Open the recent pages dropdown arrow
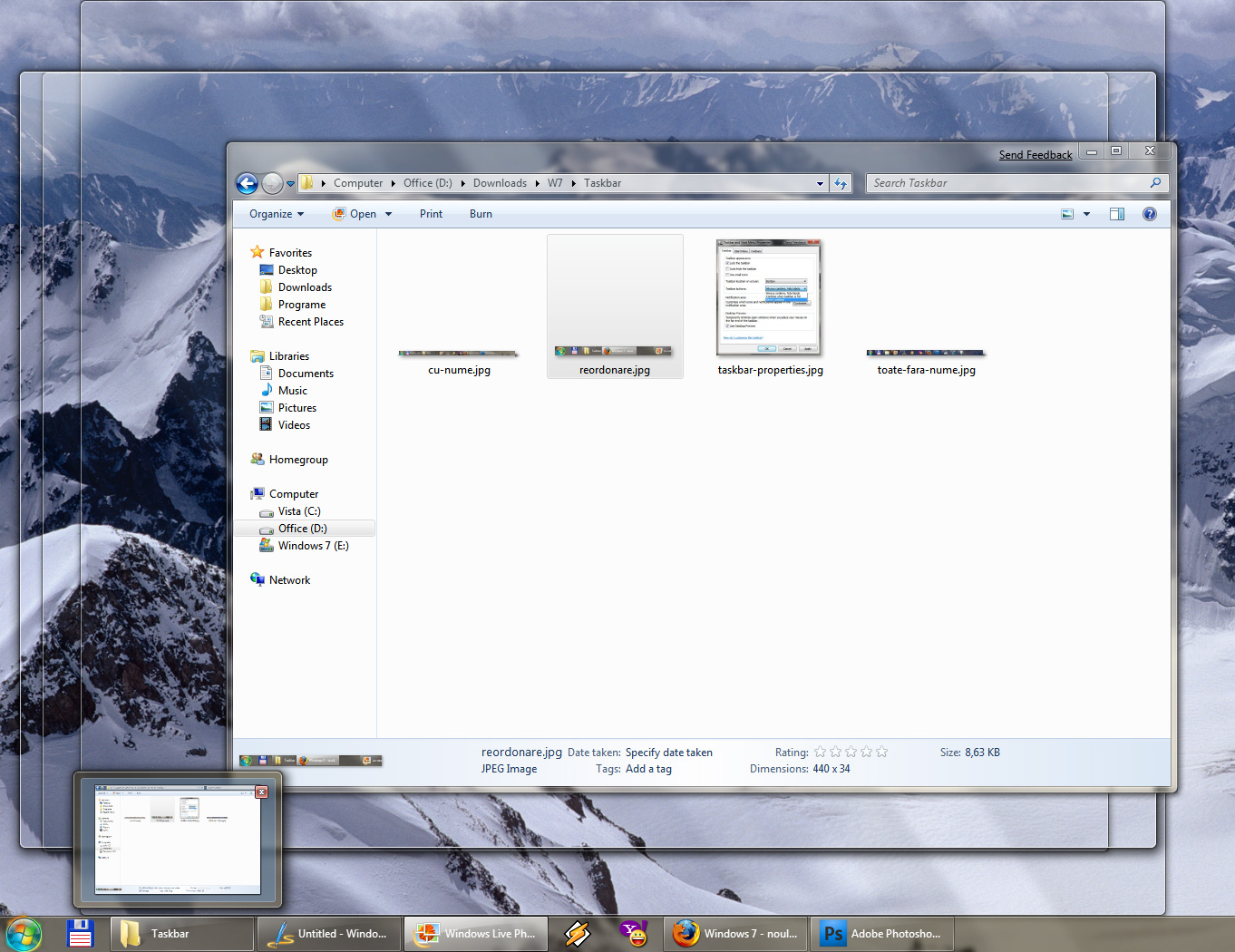This screenshot has width=1235, height=952. (290, 183)
